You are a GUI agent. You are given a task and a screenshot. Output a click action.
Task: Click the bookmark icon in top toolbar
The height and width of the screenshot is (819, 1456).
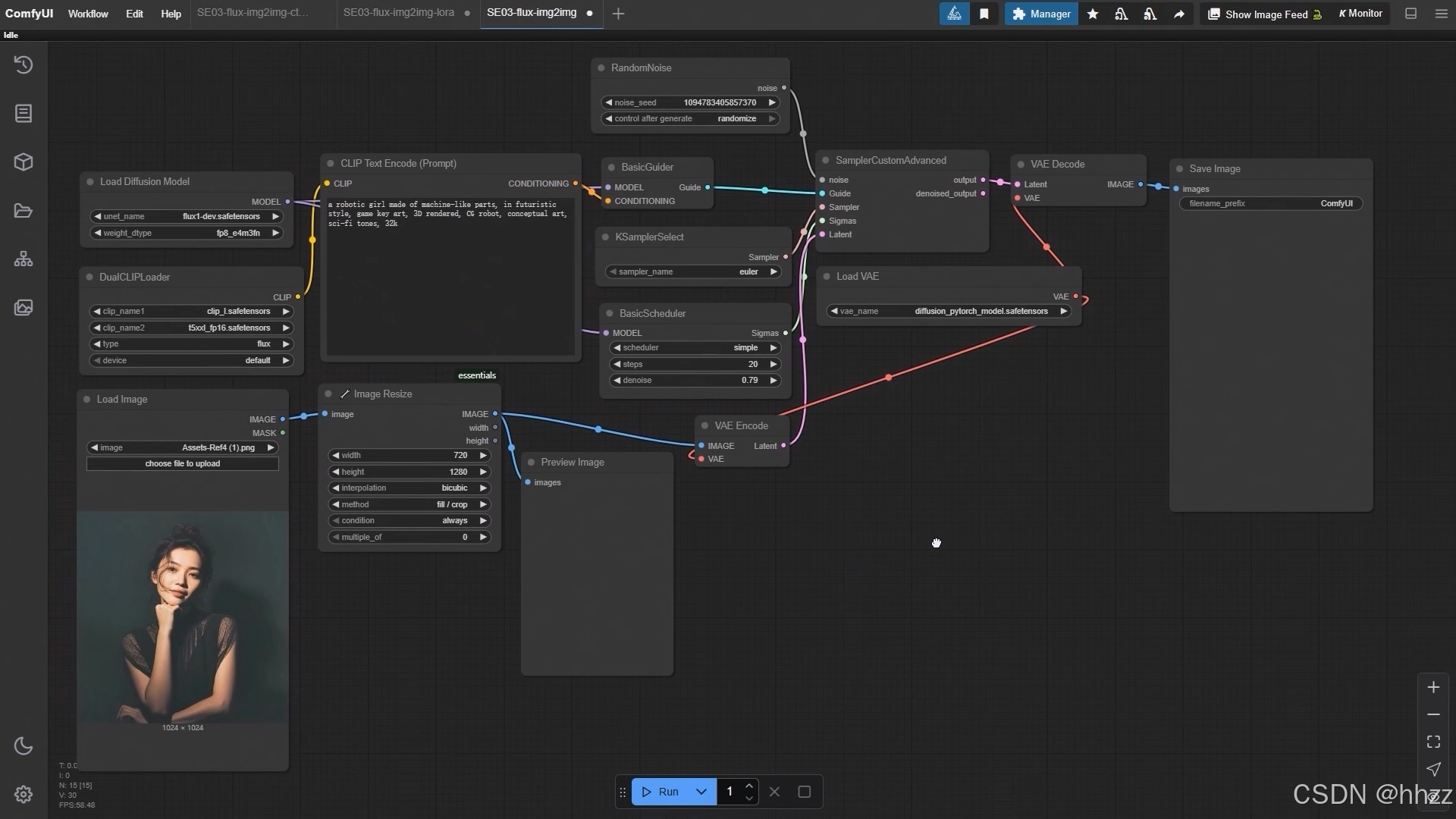(984, 14)
